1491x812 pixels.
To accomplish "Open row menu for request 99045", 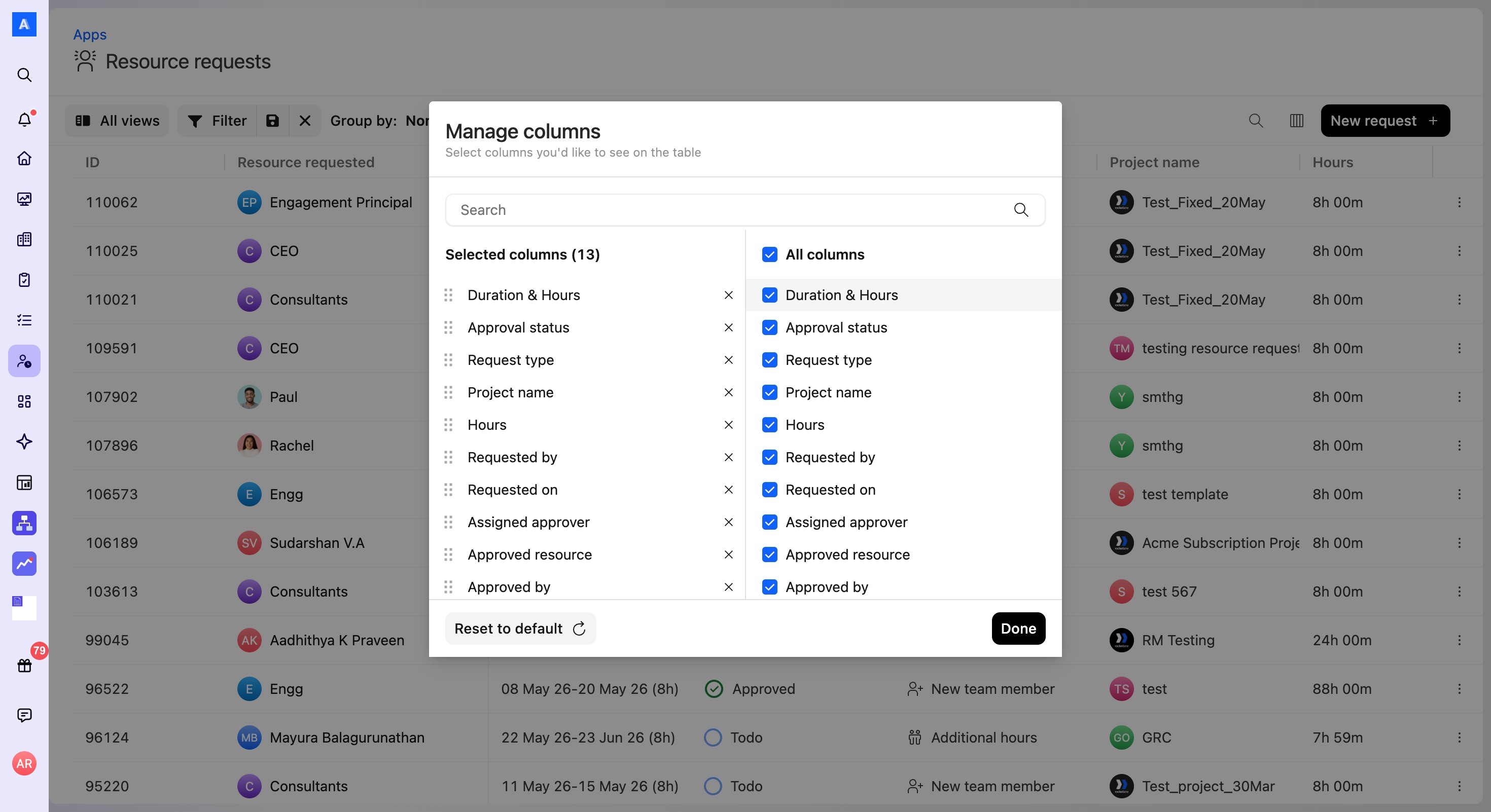I will (x=1459, y=640).
